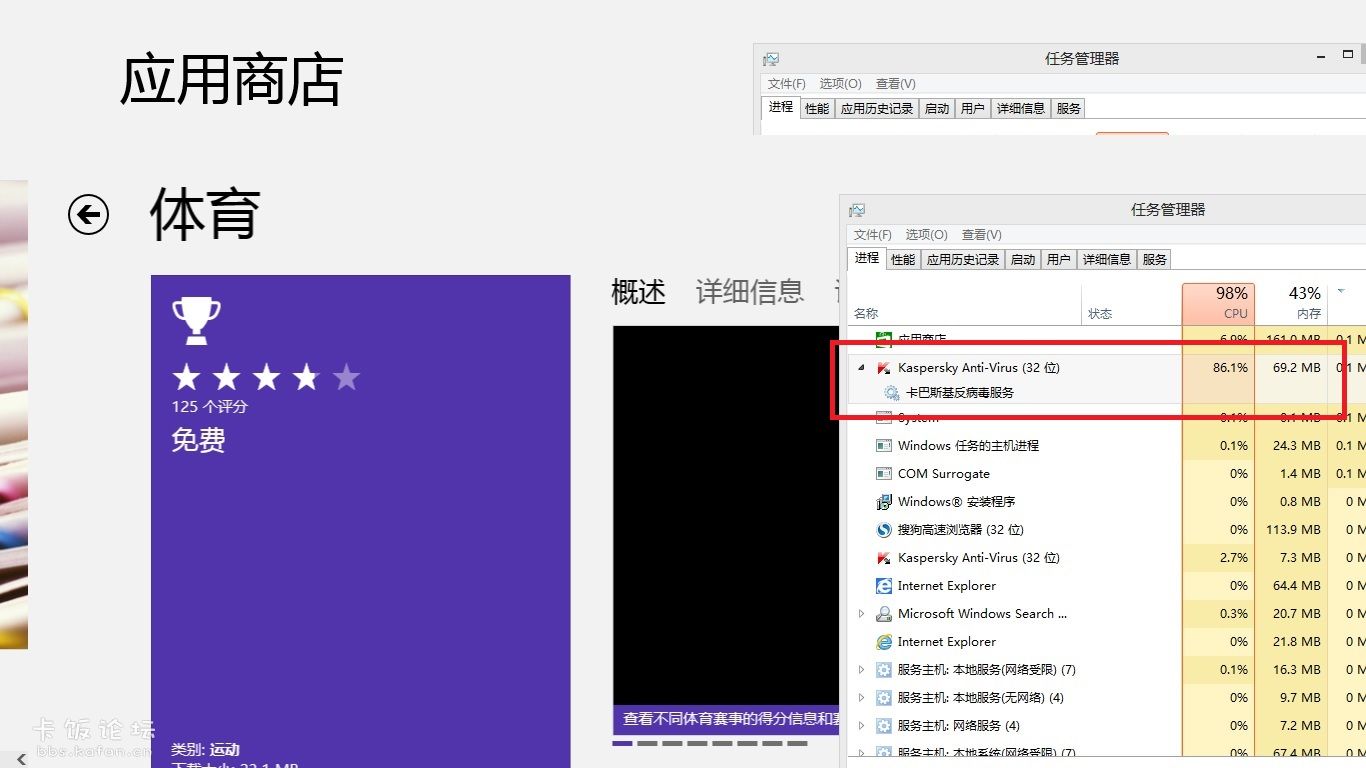Click the Store back arrow button
Image resolution: width=1366 pixels, height=768 pixels.
click(x=88, y=214)
